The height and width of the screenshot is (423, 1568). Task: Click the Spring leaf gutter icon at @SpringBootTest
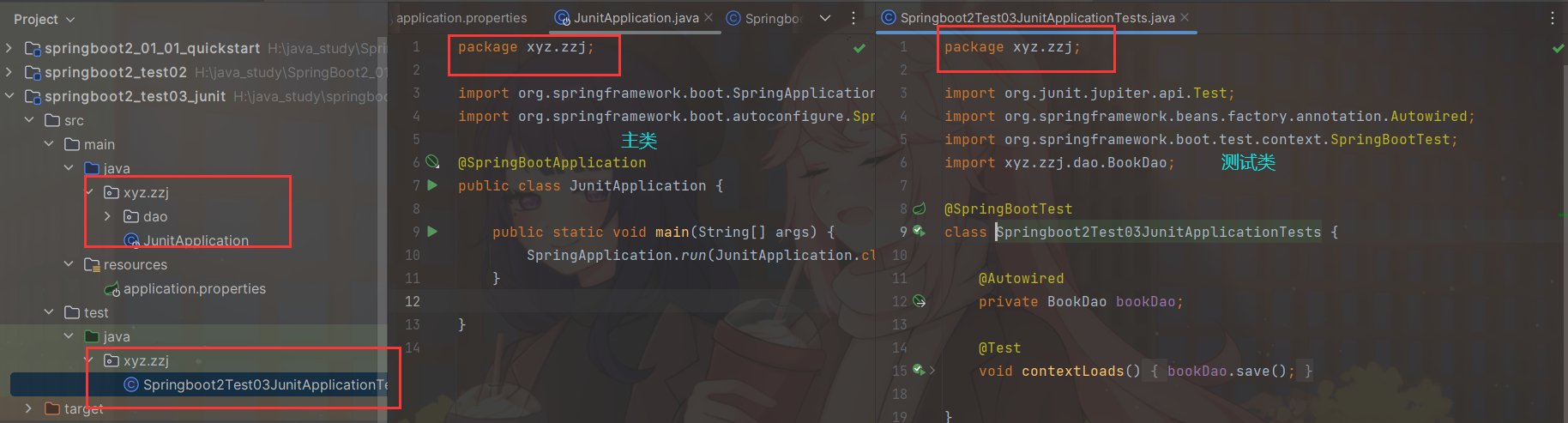tap(920, 208)
